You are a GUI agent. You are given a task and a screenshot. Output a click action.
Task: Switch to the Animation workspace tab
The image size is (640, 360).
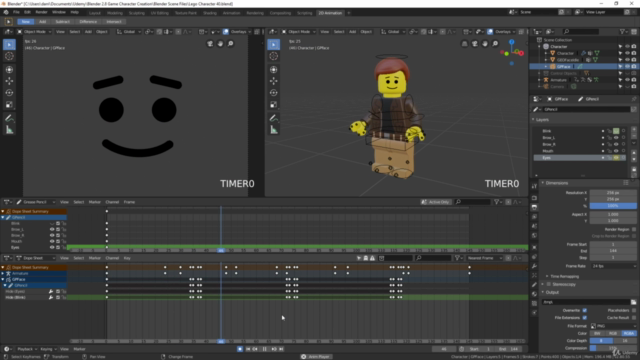(231, 13)
